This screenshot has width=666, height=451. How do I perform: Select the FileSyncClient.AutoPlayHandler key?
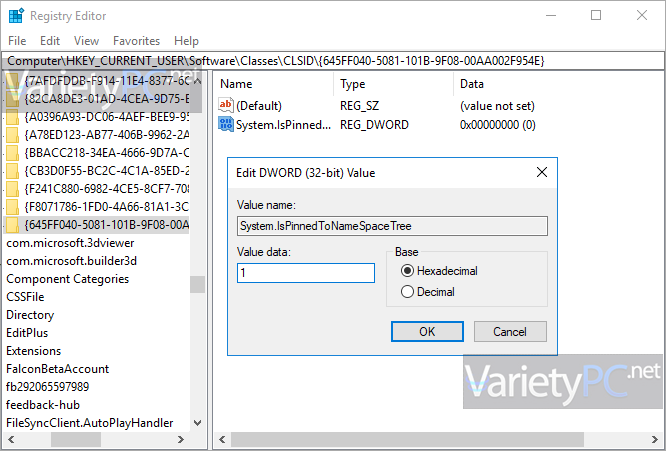tap(90, 423)
